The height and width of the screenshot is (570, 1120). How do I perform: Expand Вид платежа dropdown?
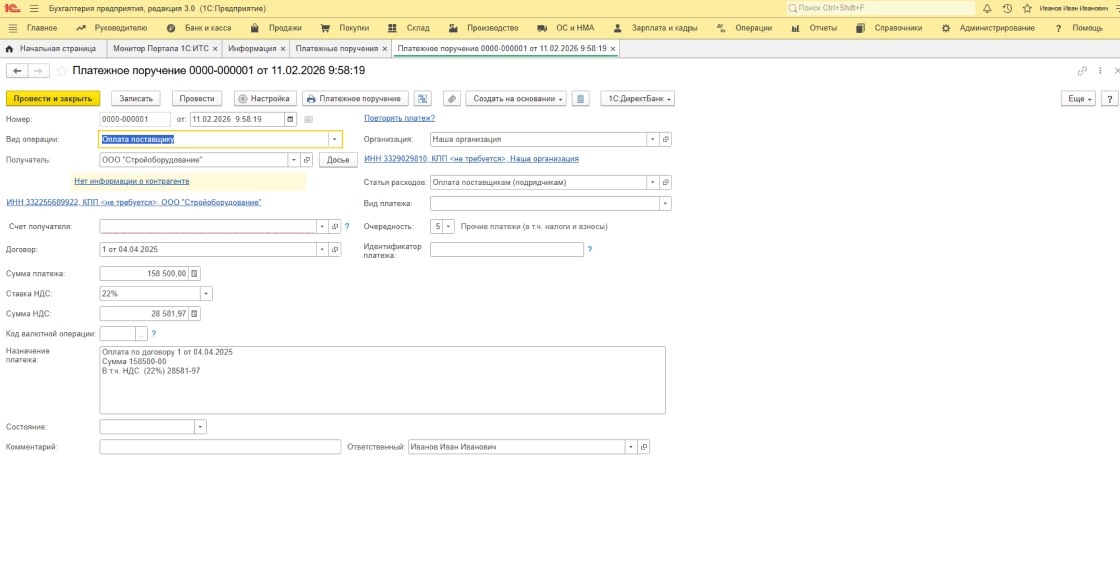click(665, 204)
